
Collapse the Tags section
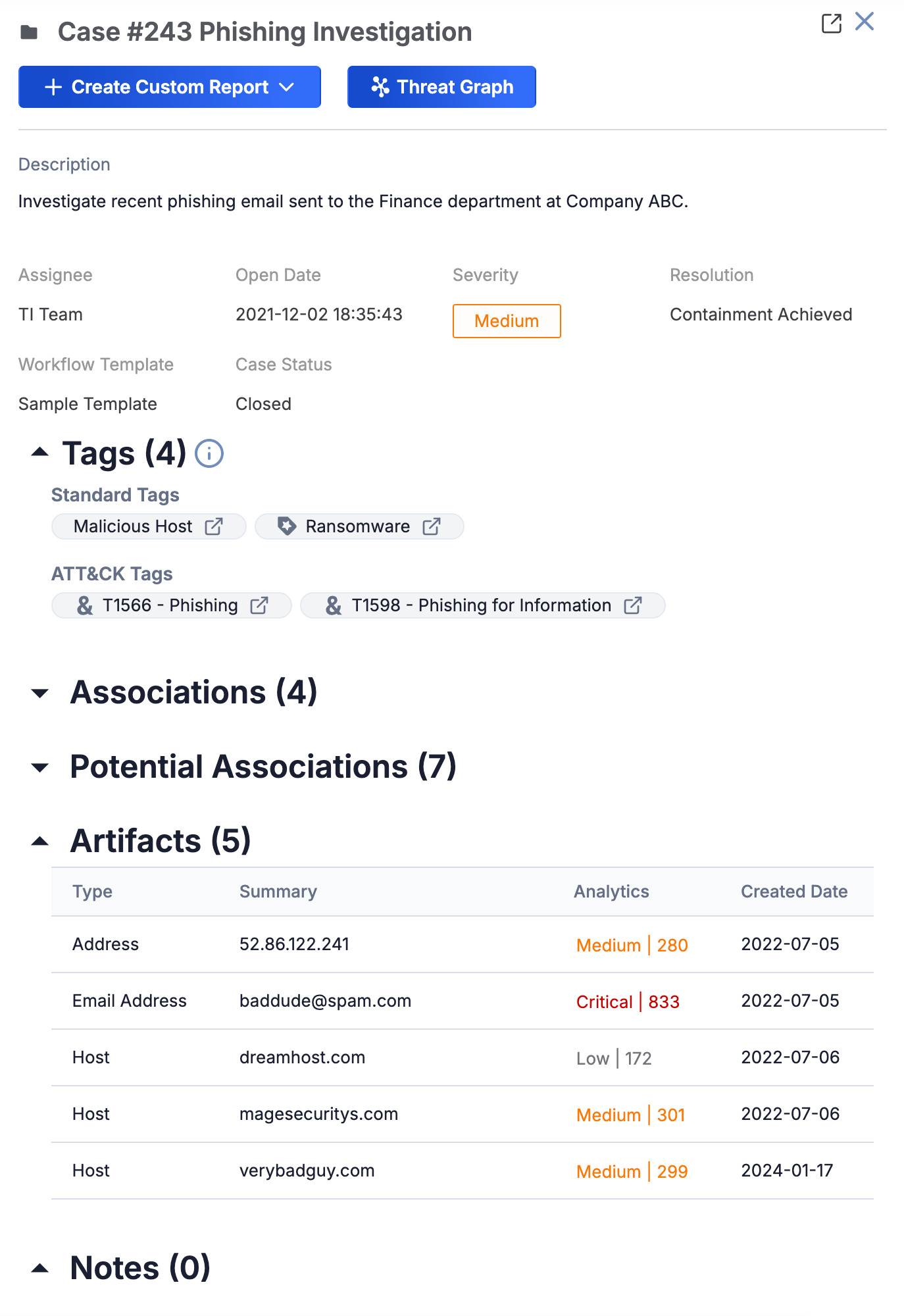40,452
